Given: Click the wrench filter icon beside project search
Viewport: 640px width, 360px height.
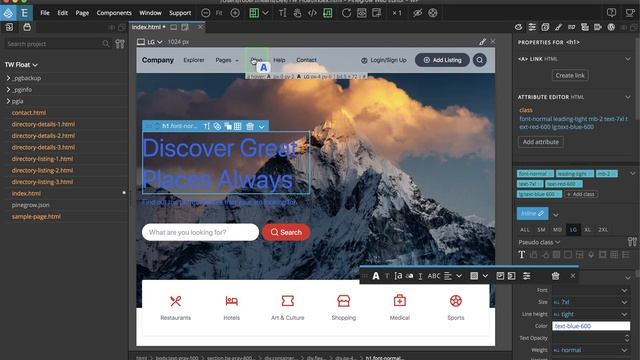Looking at the screenshot, I should pyautogui.click(x=120, y=44).
